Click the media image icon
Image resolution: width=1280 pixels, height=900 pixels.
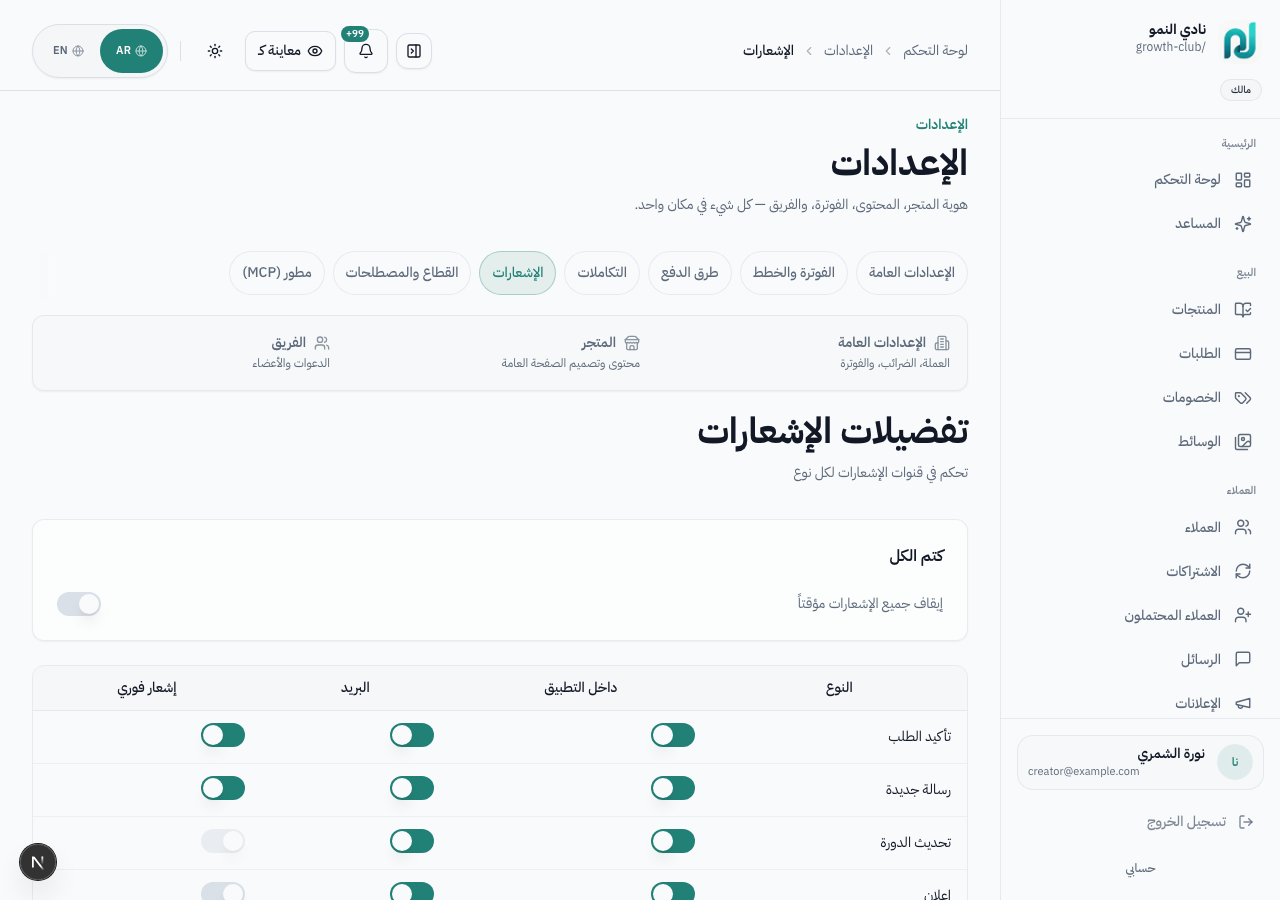coord(1243,442)
